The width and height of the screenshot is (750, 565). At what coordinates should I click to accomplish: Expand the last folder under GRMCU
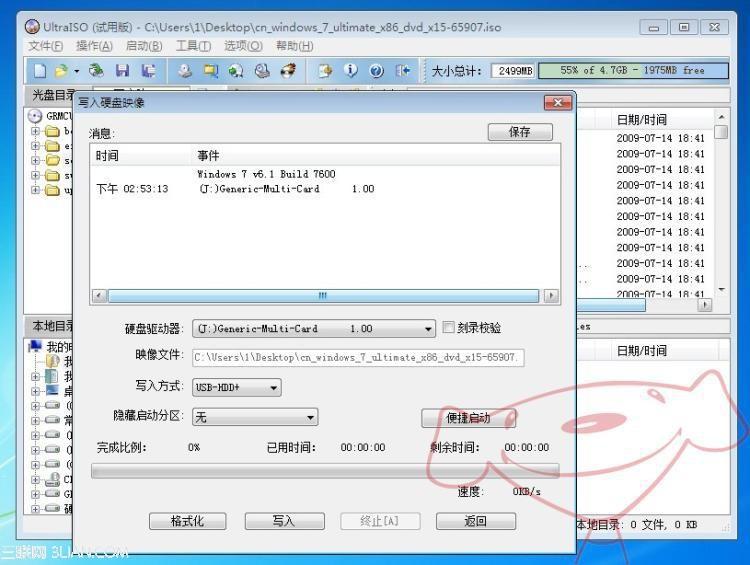[35, 190]
